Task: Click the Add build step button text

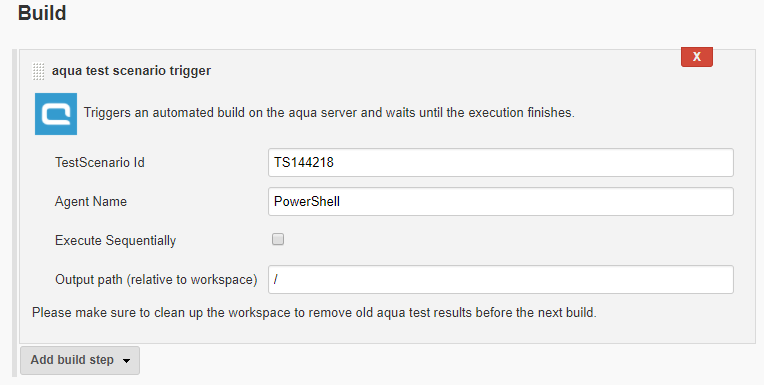Action: [72, 360]
